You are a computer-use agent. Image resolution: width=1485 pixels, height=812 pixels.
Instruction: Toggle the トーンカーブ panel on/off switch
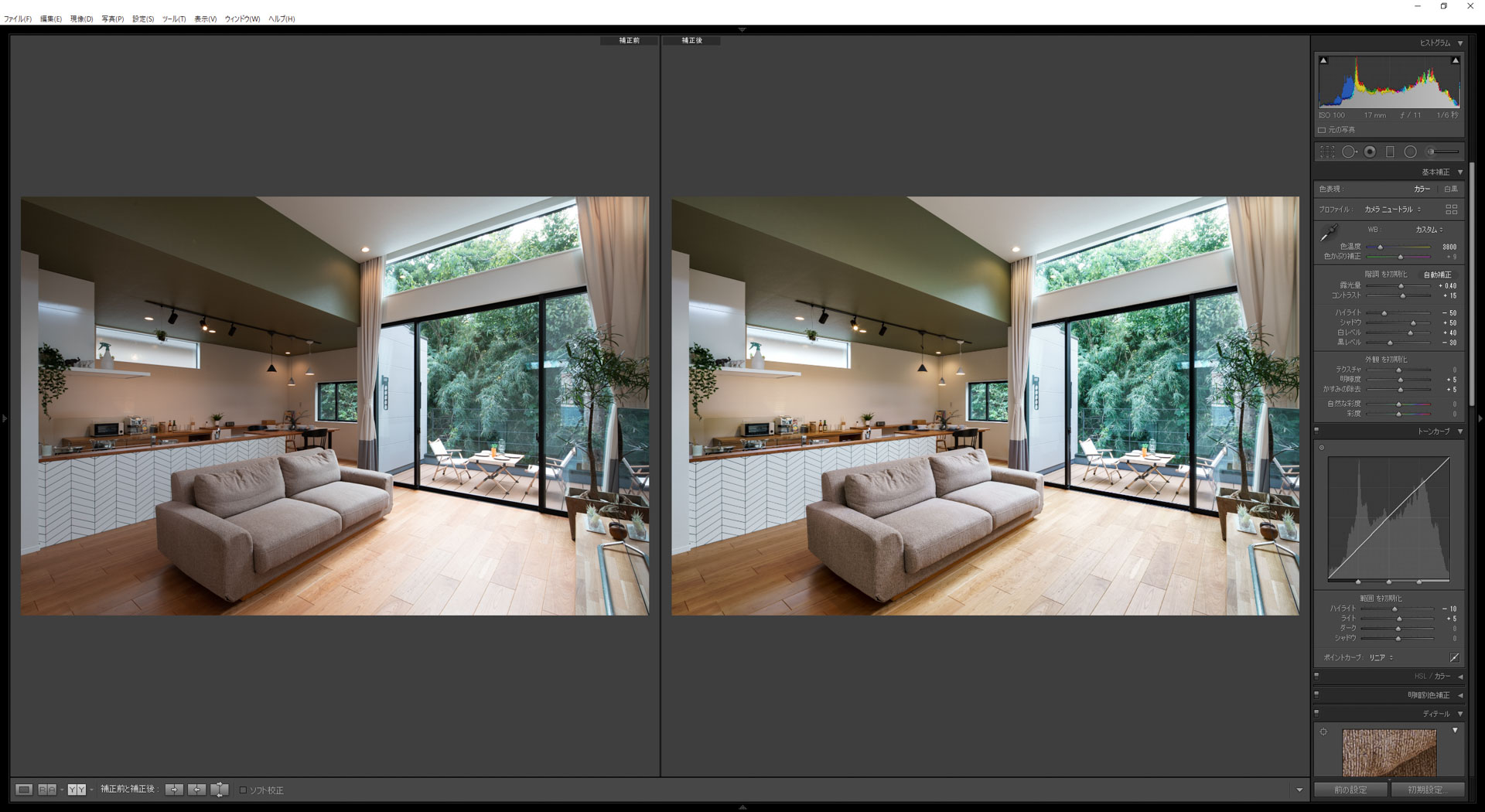click(x=1316, y=431)
